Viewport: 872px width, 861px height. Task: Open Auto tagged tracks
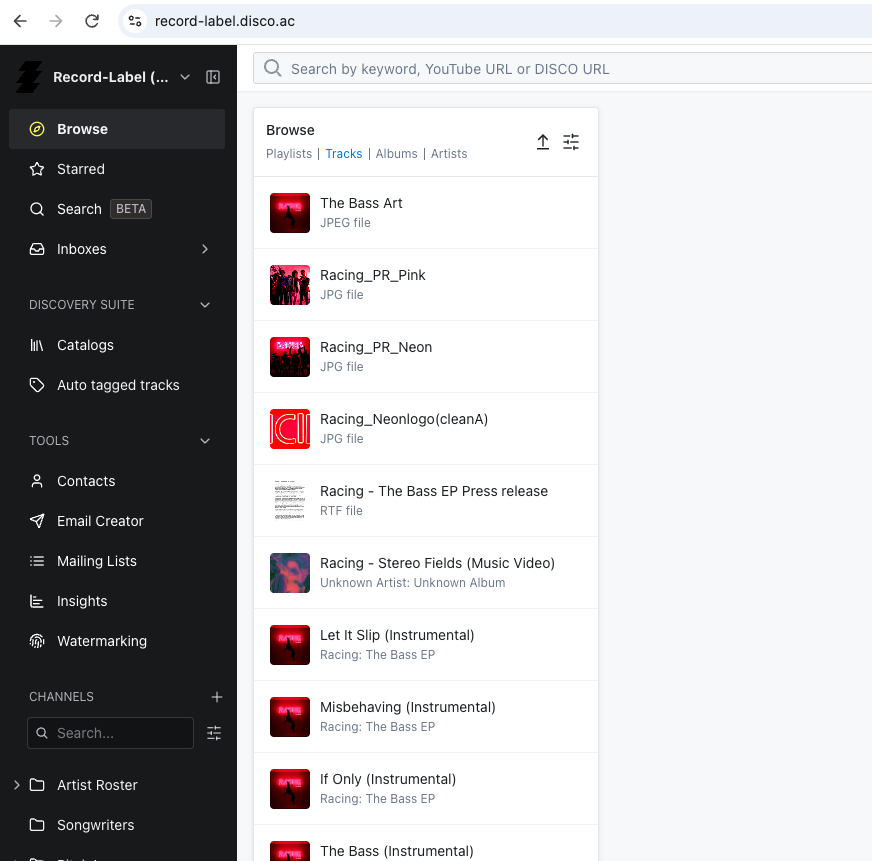pos(117,385)
